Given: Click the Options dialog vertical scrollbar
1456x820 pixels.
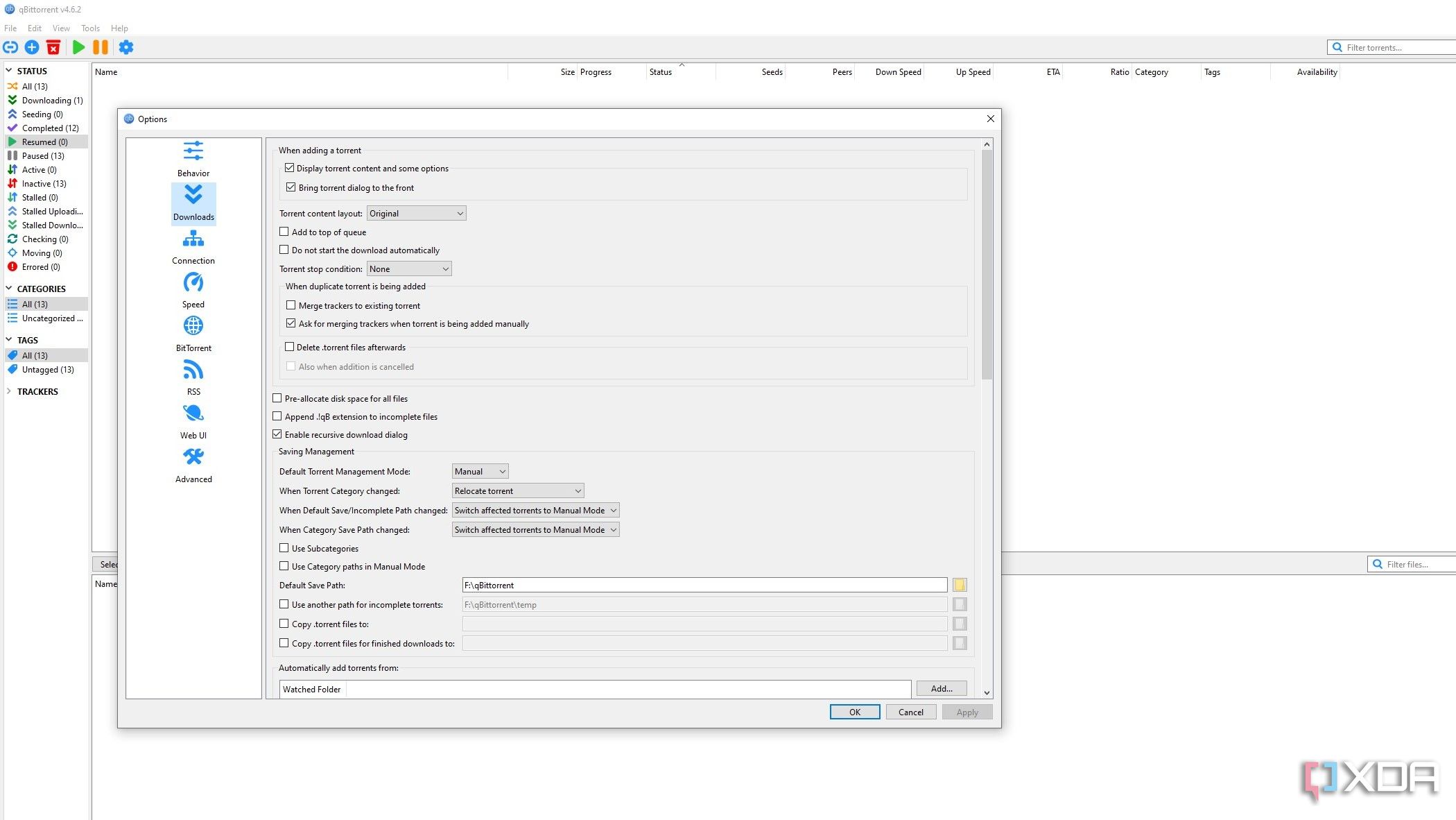Looking at the screenshot, I should click(987, 265).
